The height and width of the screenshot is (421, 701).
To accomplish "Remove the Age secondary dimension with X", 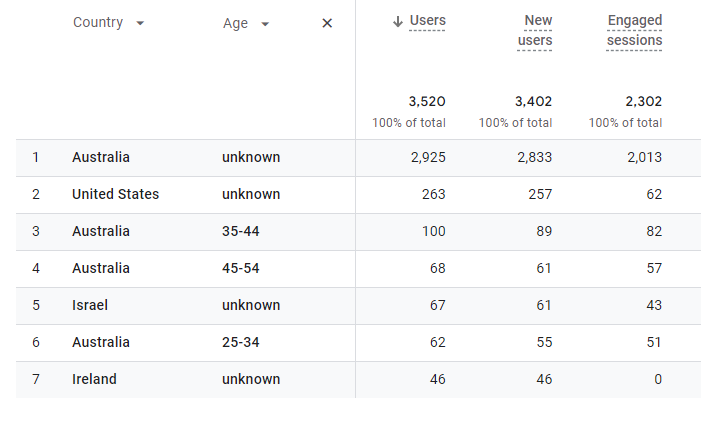I will click(x=327, y=23).
